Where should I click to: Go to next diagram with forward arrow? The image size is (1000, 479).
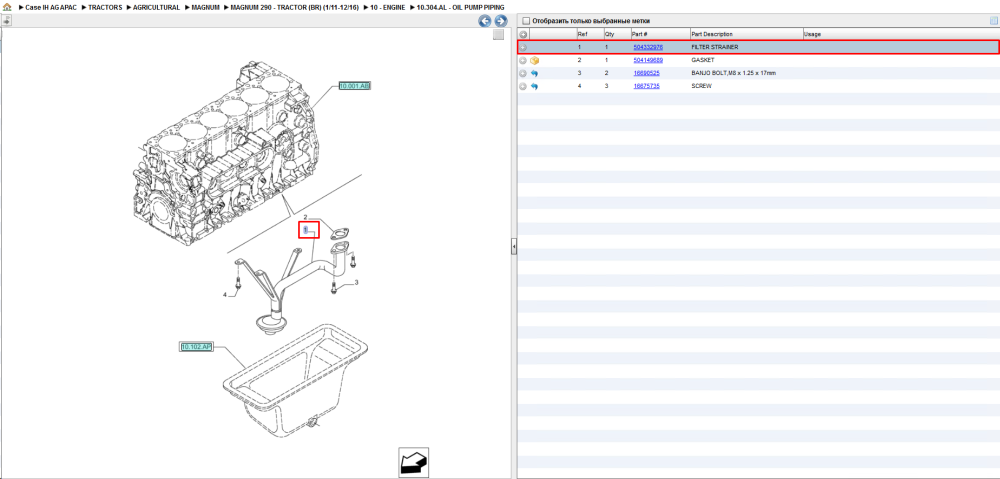(501, 21)
